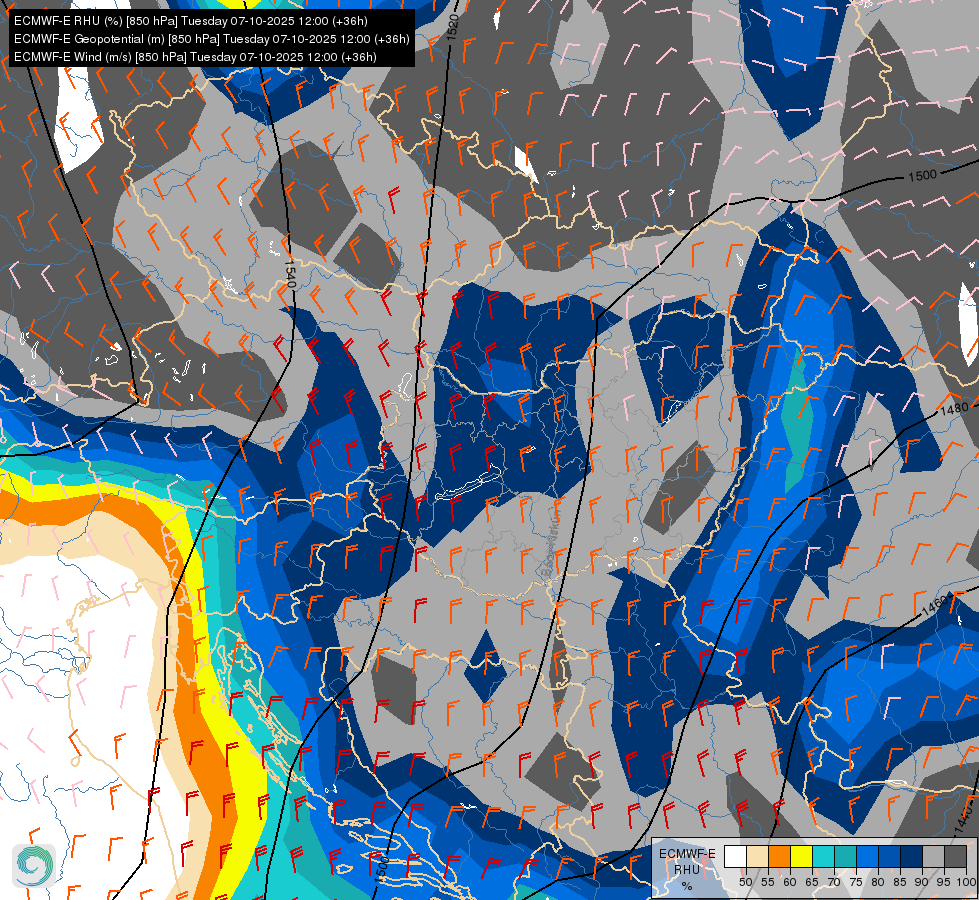The height and width of the screenshot is (900, 979).
Task: Click the 1460 contour label
Action: coord(933,605)
